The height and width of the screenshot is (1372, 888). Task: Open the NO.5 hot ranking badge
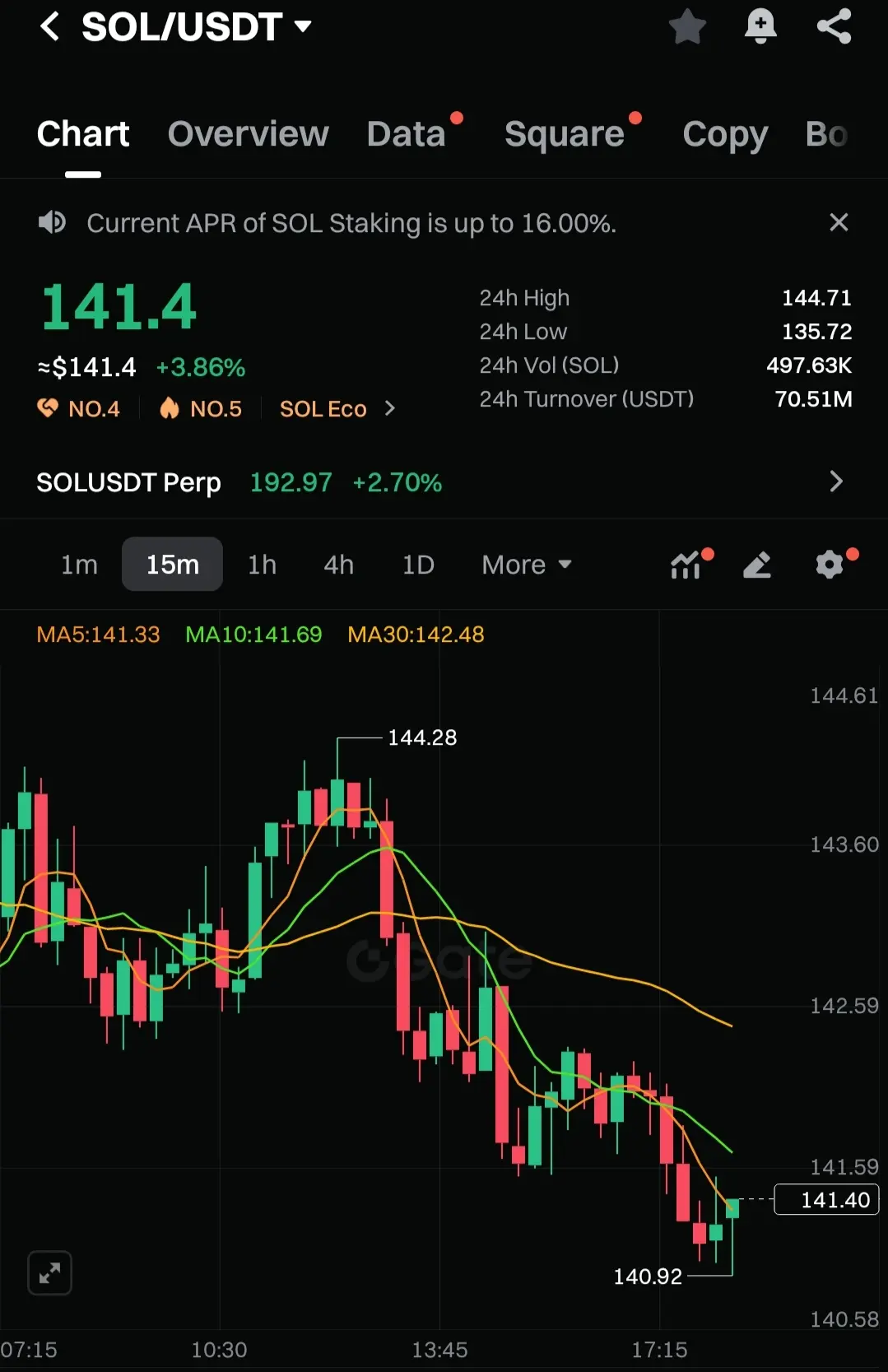201,408
